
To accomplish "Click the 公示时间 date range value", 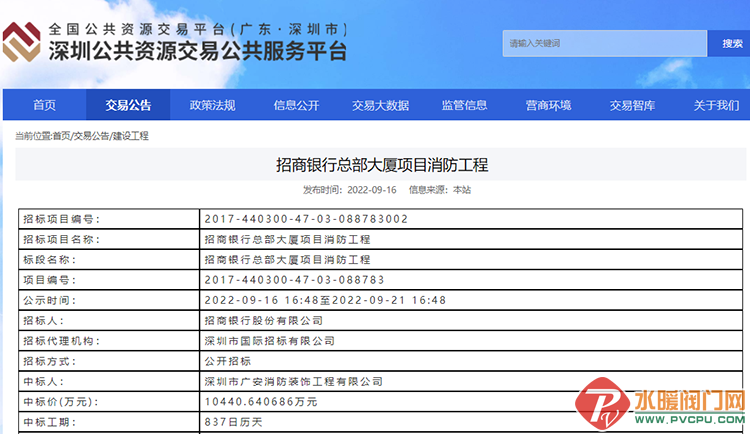I will (325, 300).
